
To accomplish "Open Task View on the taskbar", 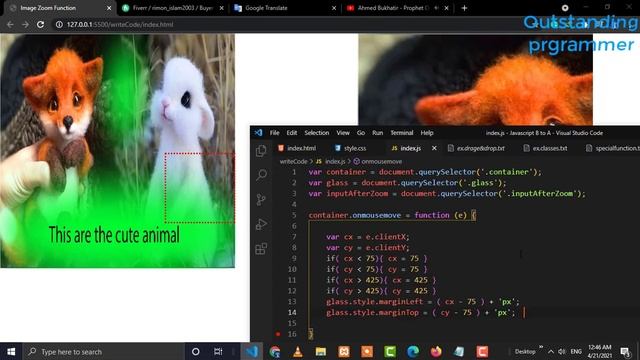I will pos(218,351).
